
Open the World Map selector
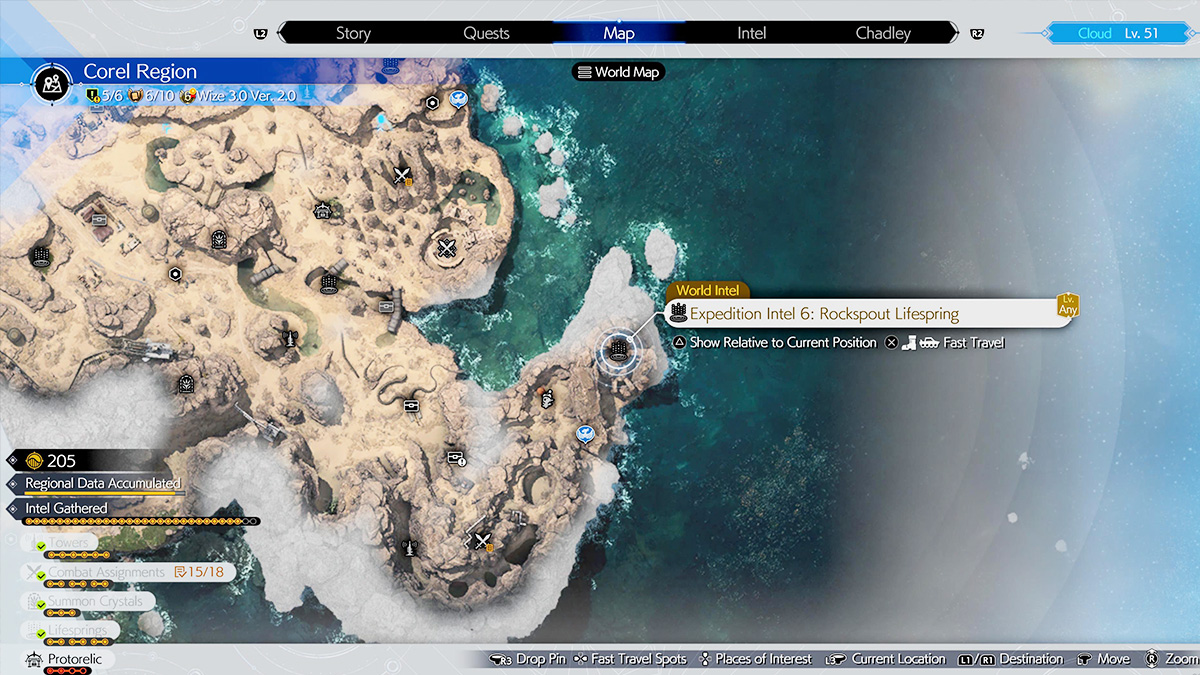618,72
